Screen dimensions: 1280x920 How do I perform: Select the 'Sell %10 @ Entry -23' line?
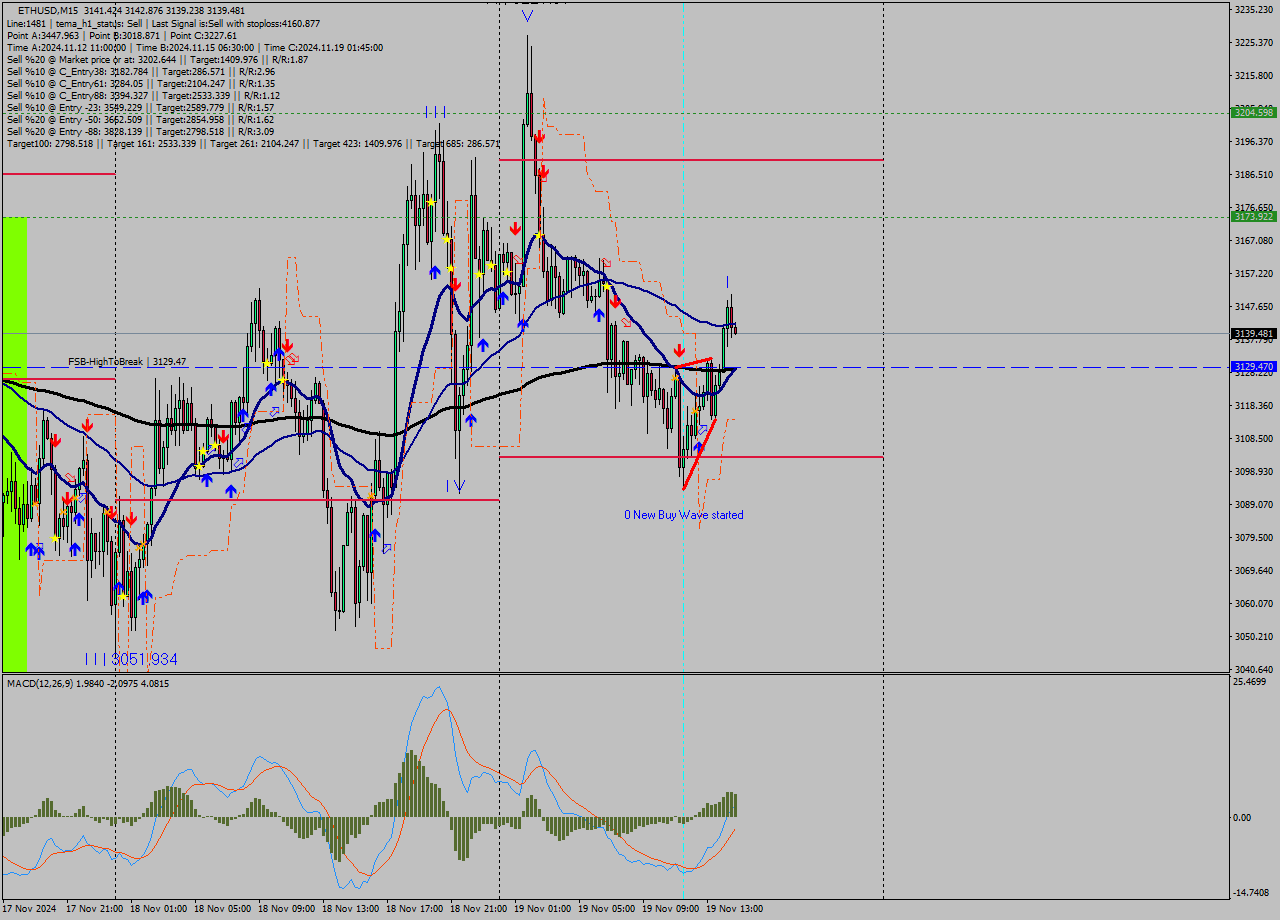click(141, 107)
